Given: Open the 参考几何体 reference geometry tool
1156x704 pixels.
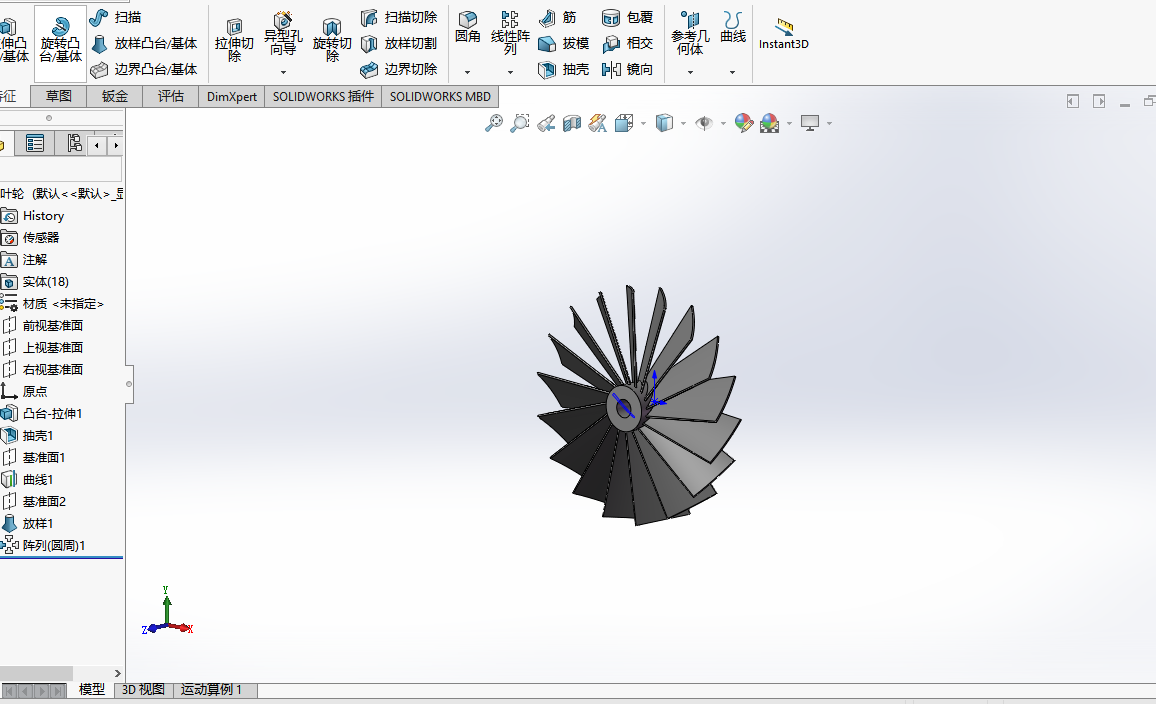Looking at the screenshot, I should (690, 33).
